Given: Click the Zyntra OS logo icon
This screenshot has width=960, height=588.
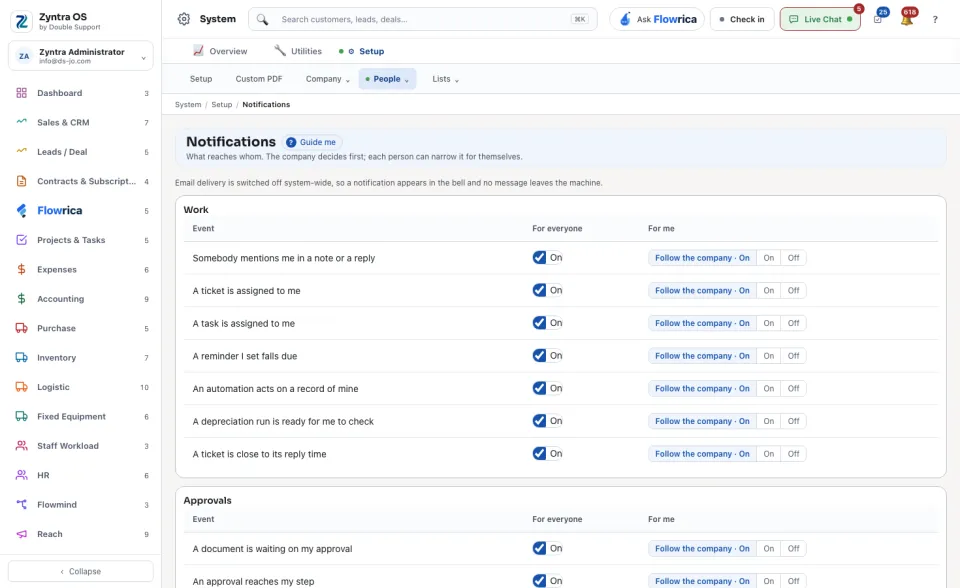Looking at the screenshot, I should click(x=21, y=21).
